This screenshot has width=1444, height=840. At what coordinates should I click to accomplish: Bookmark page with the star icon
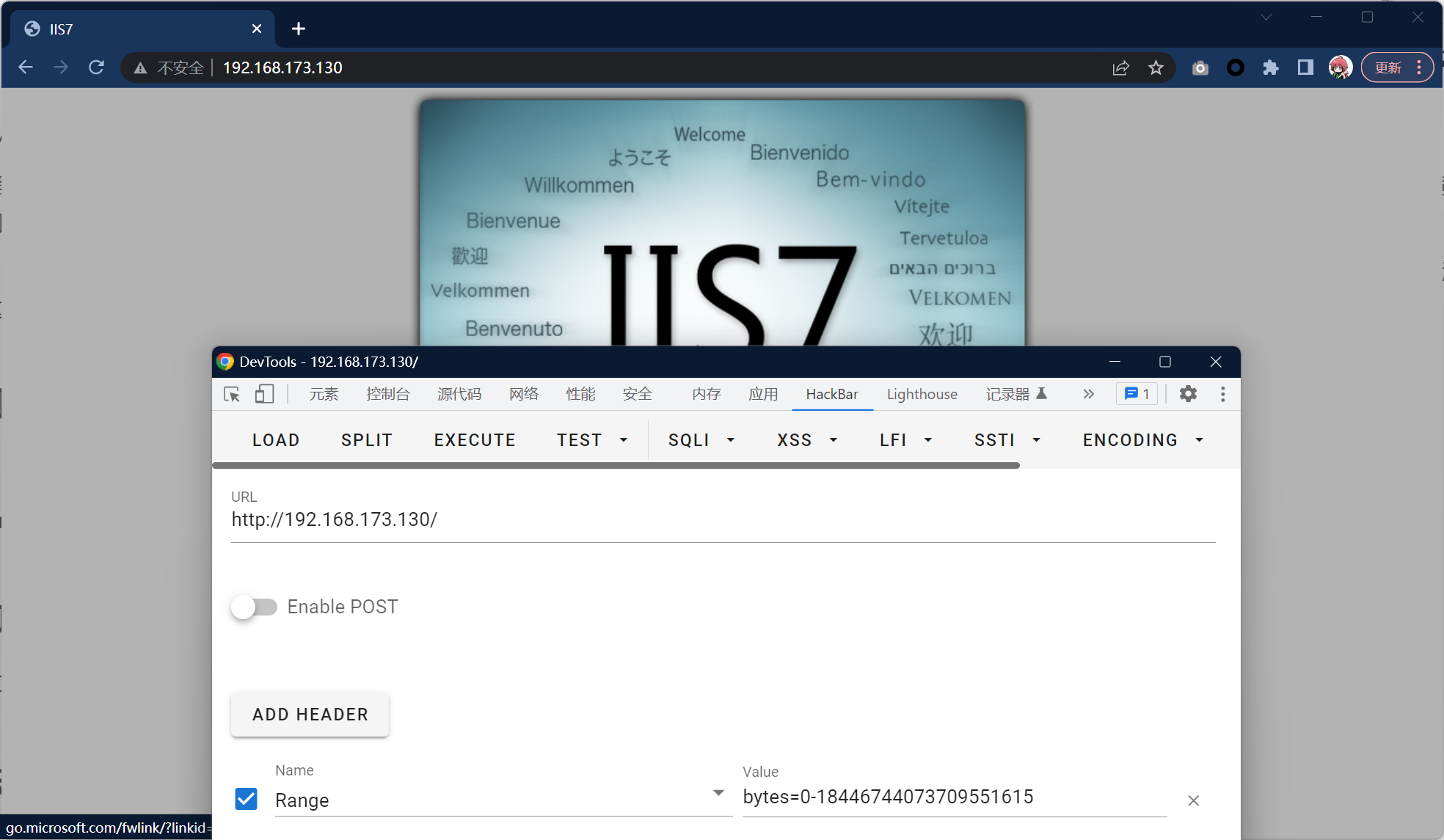pyautogui.click(x=1156, y=67)
